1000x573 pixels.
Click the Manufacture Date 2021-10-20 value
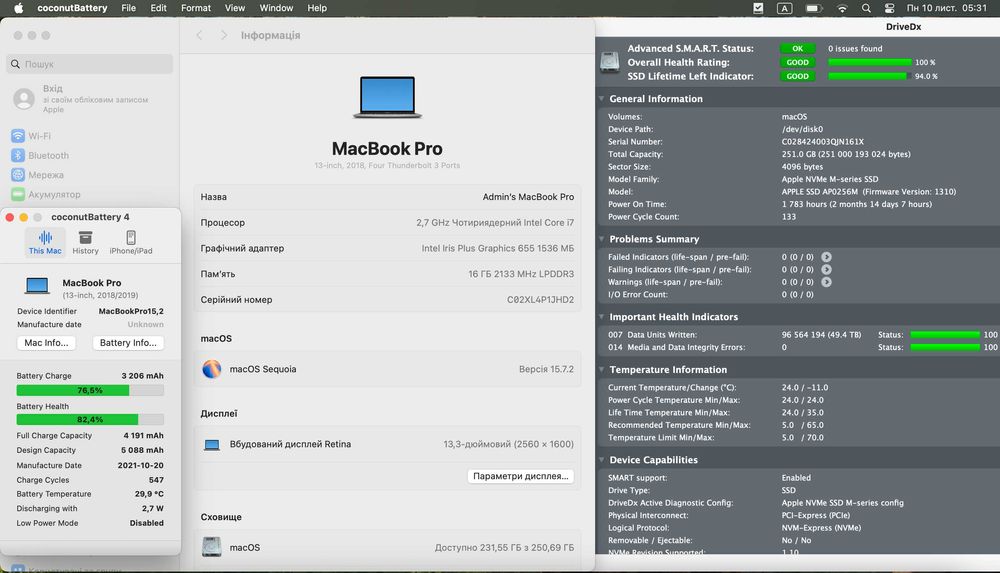click(140, 465)
